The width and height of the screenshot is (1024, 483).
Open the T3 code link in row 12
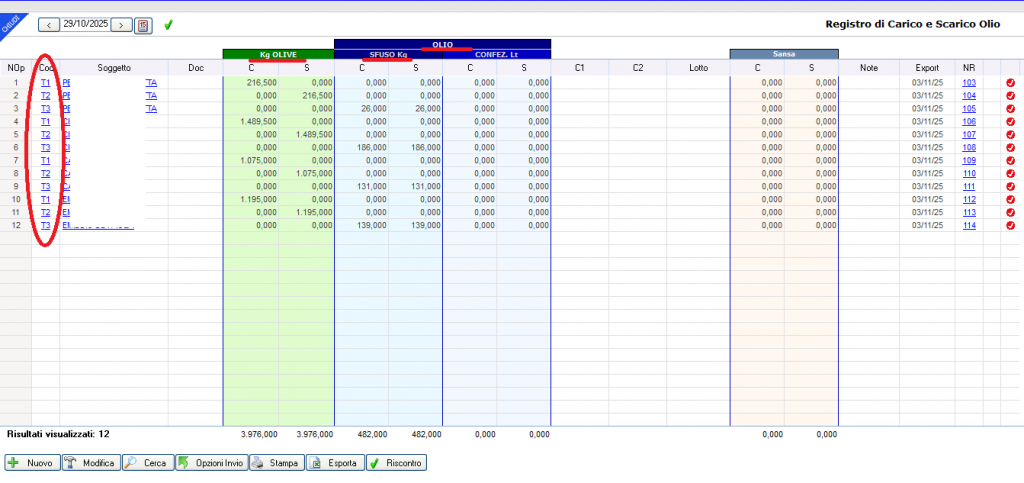(46, 226)
